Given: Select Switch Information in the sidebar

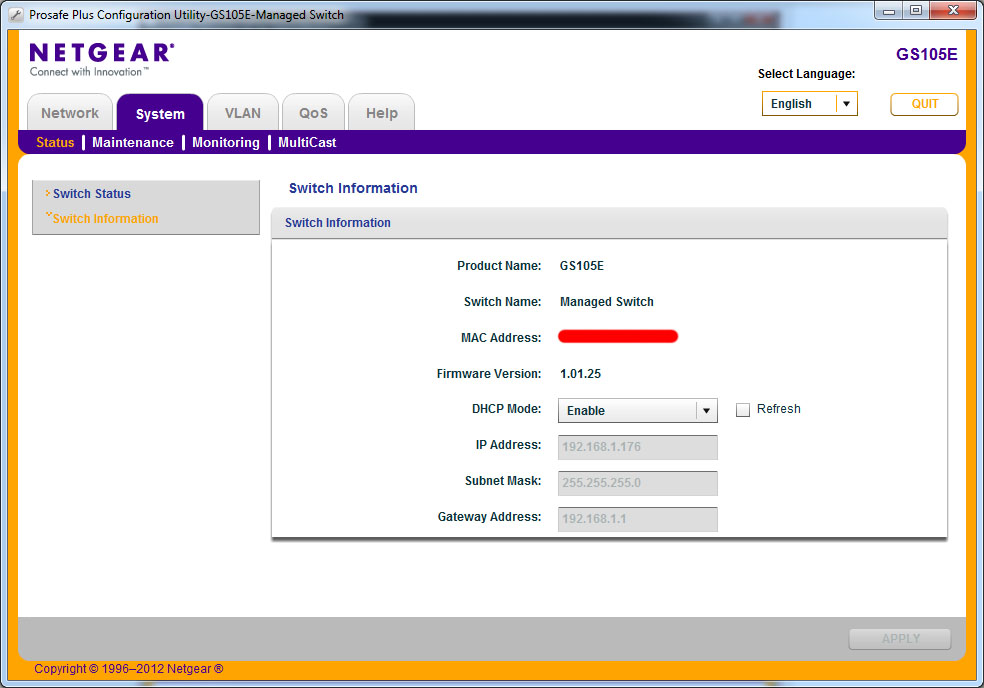Looking at the screenshot, I should 105,218.
